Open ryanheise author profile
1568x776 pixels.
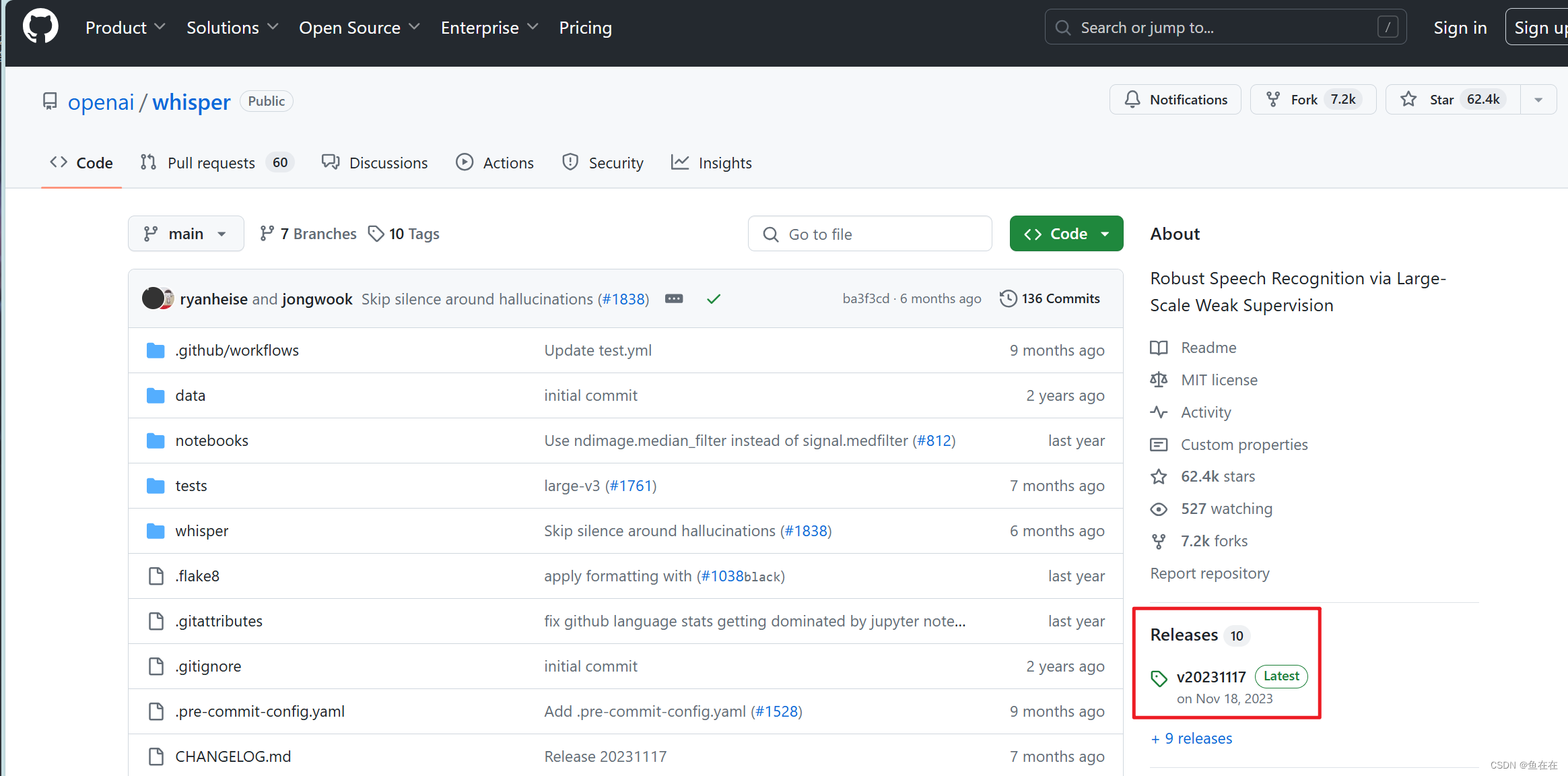point(213,299)
